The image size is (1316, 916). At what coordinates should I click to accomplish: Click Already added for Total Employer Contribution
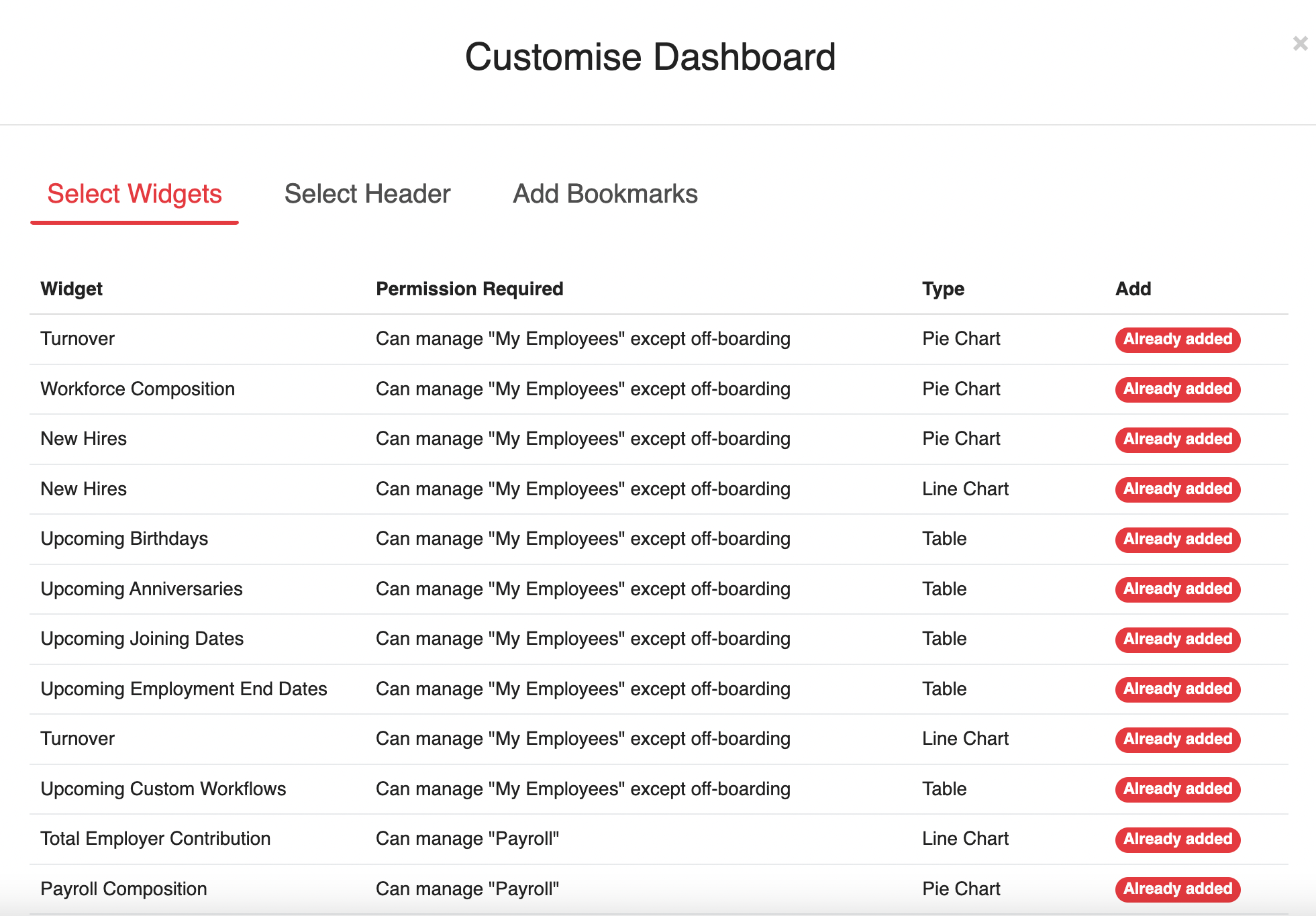(x=1177, y=839)
